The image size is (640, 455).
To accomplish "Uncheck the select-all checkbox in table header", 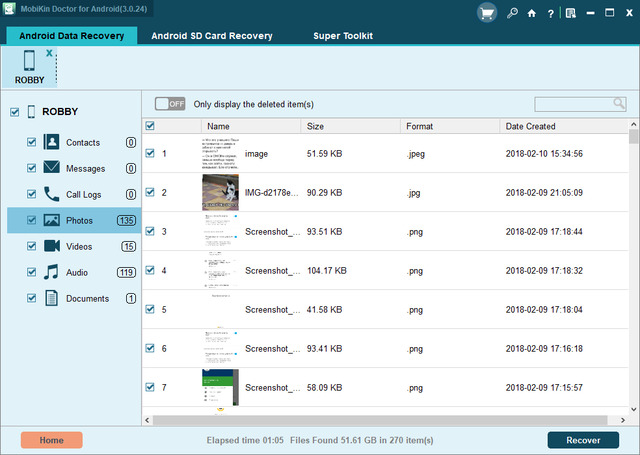I will [150, 127].
